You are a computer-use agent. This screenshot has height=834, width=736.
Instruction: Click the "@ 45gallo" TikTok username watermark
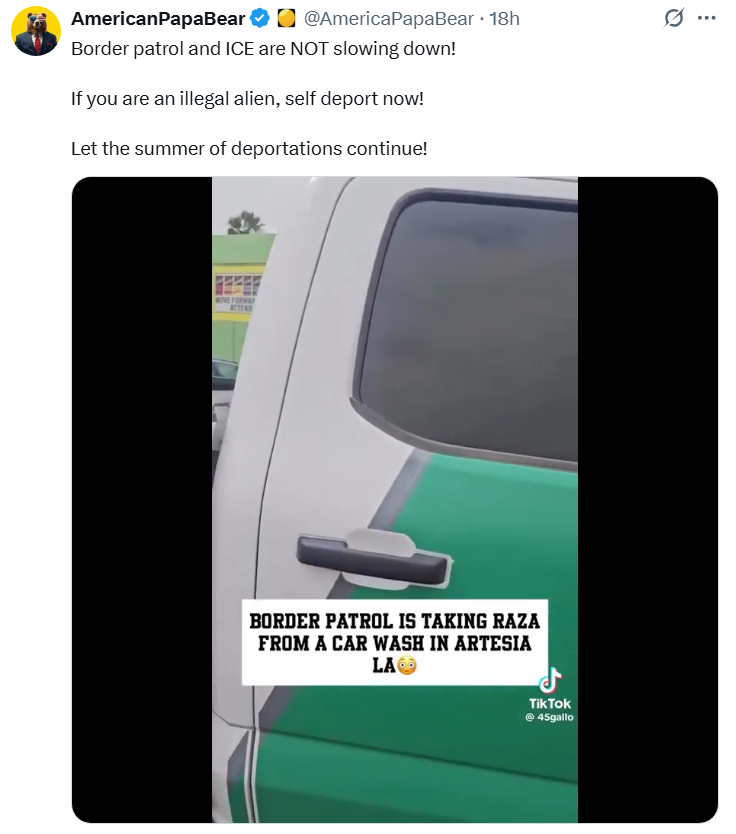(550, 717)
